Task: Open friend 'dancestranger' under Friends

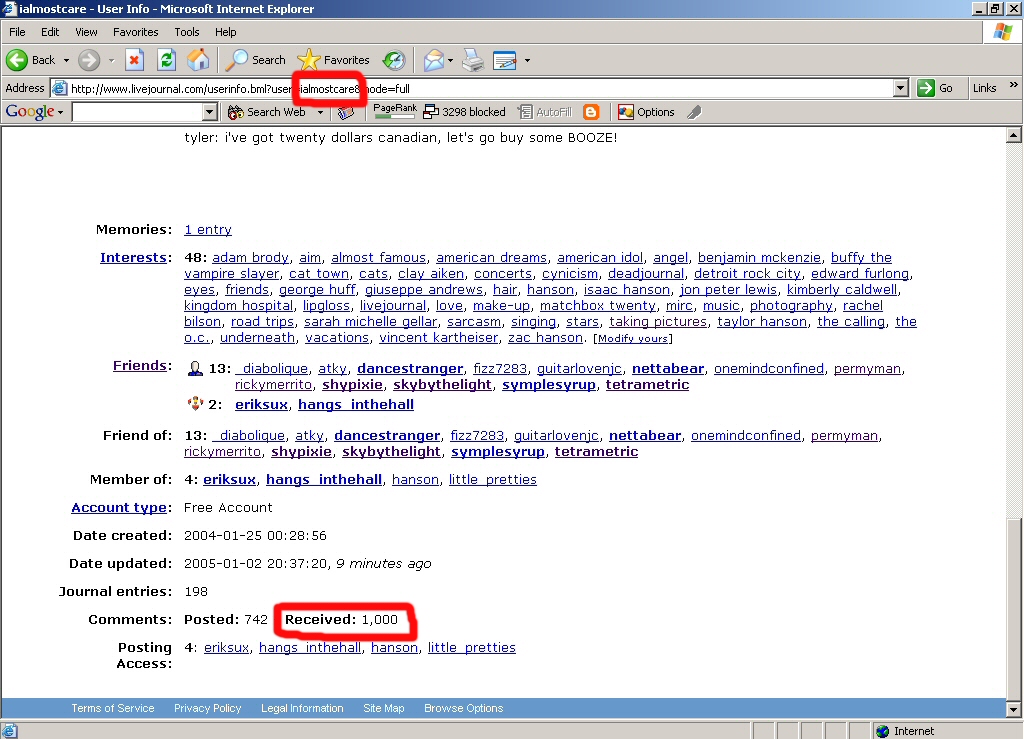Action: (x=410, y=368)
